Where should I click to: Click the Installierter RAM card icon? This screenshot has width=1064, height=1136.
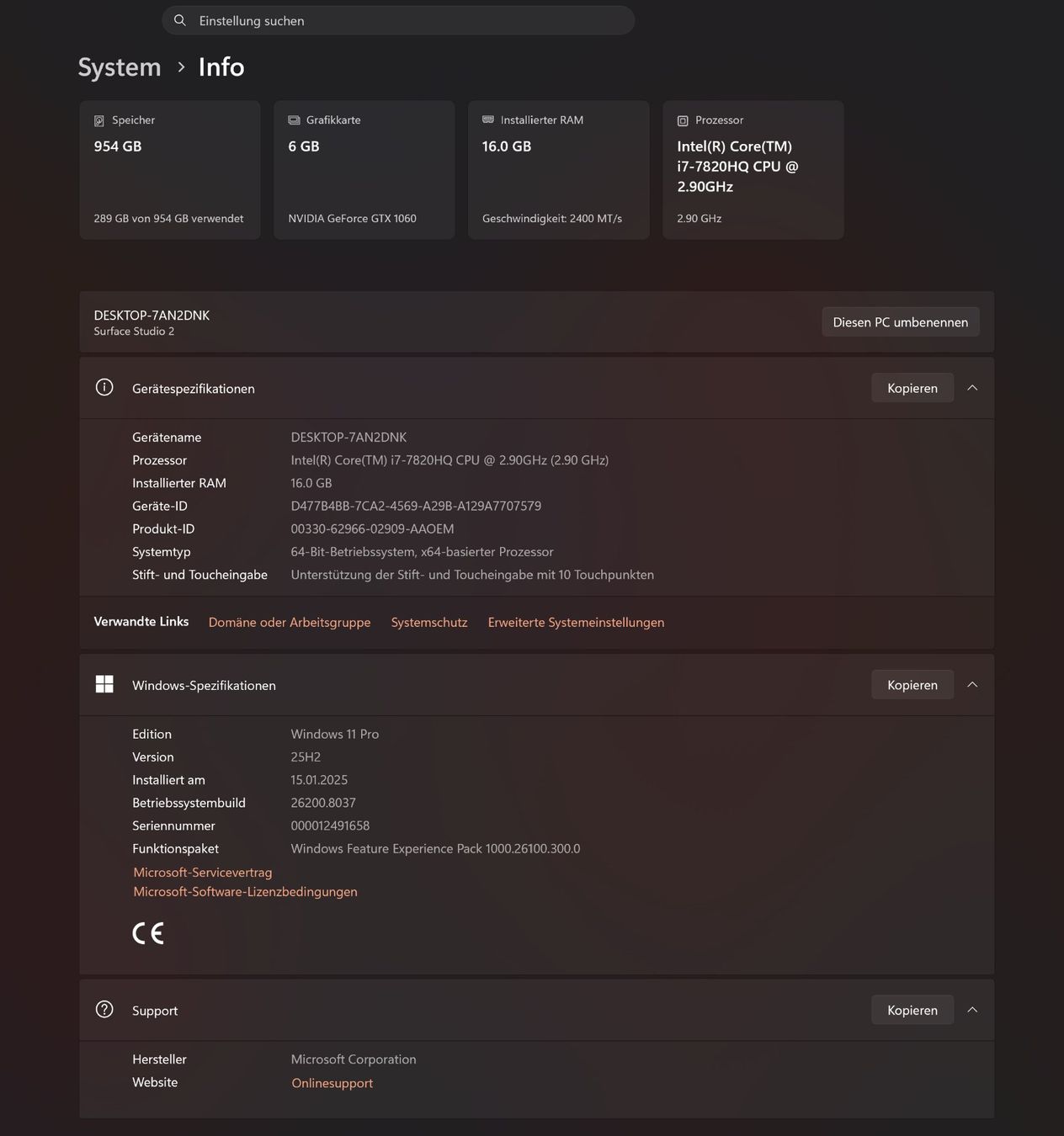(488, 119)
